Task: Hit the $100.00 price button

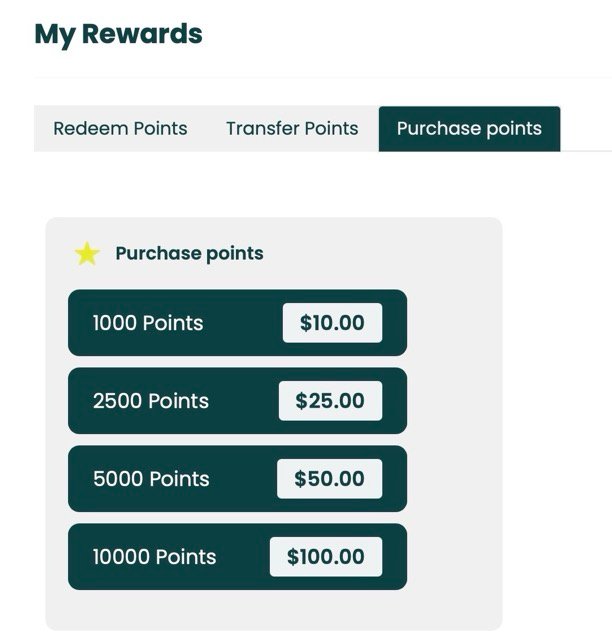Action: (325, 557)
